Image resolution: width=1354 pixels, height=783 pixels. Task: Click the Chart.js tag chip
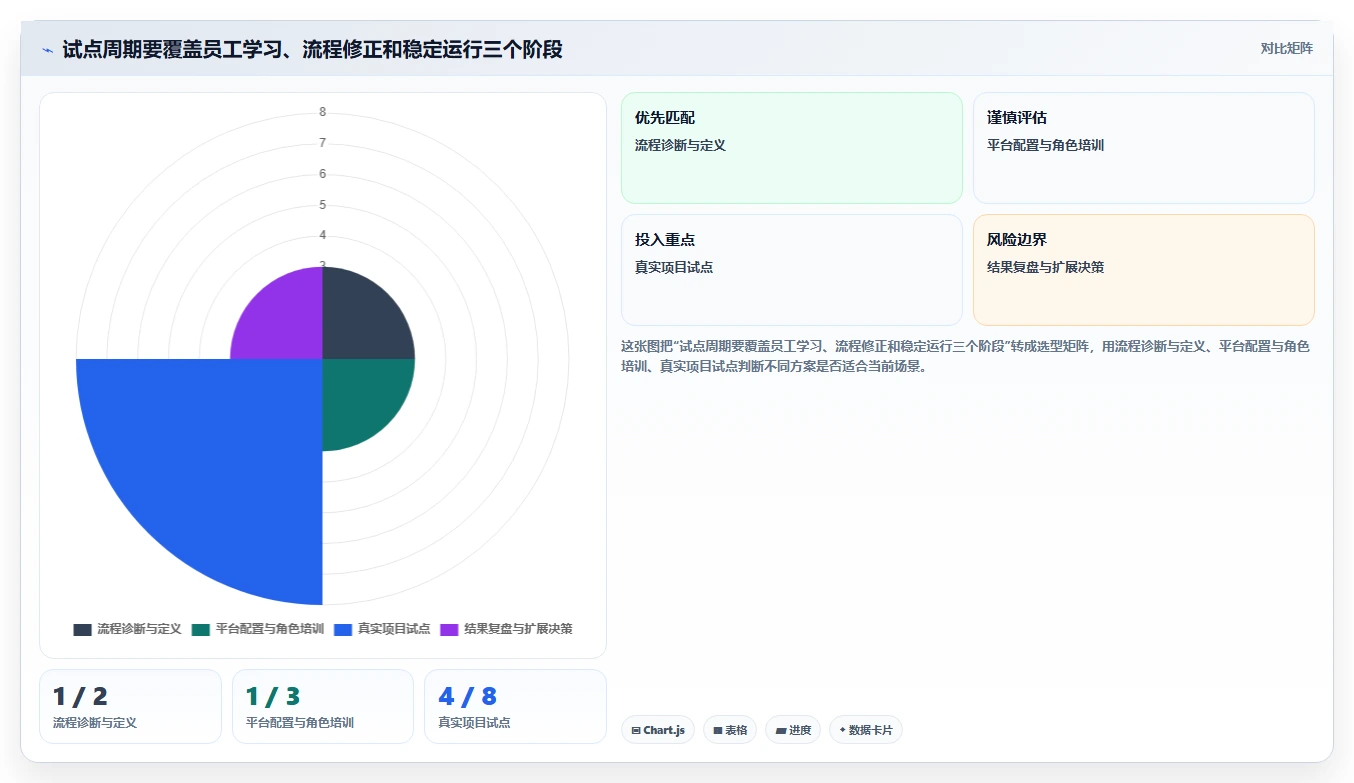pos(658,730)
